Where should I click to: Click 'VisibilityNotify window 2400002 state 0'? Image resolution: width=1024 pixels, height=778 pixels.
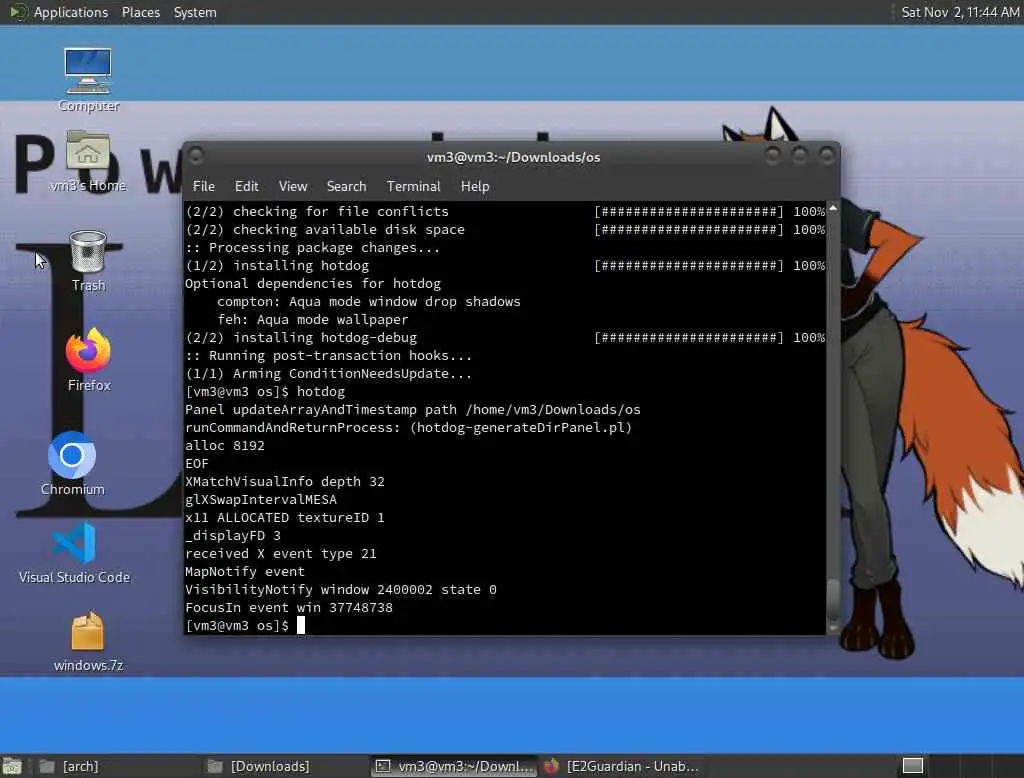(x=341, y=589)
